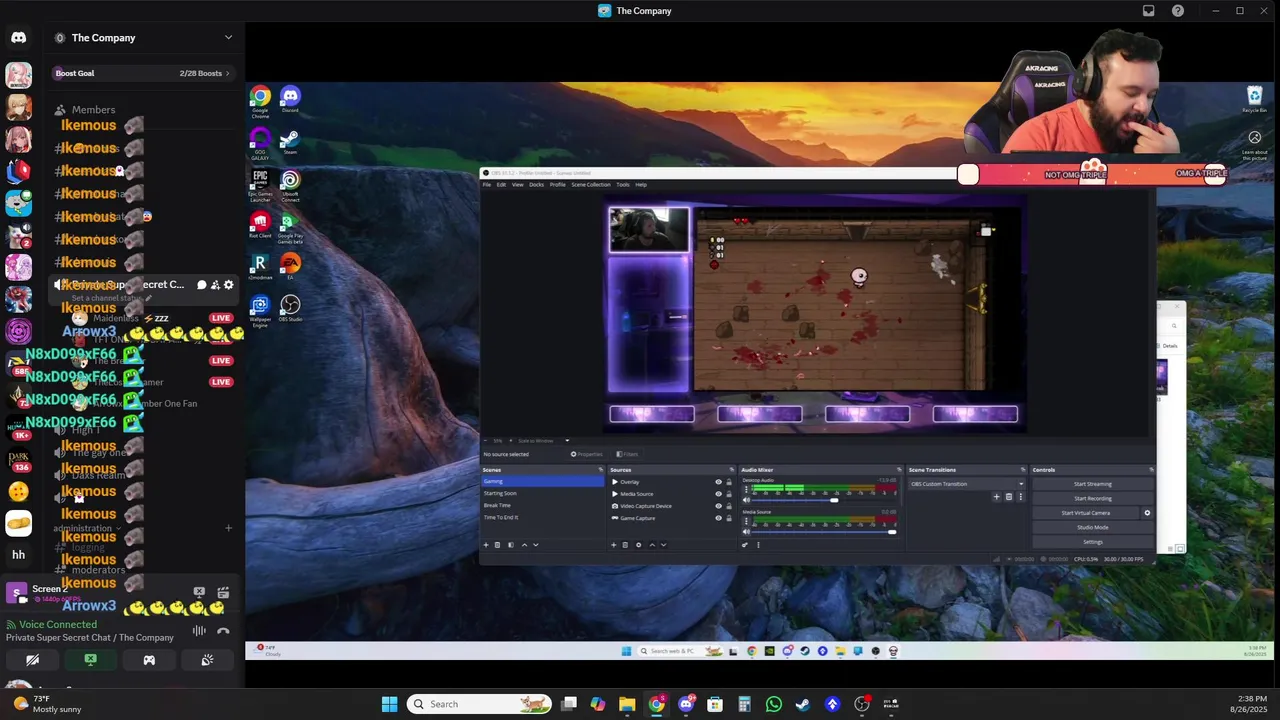The width and height of the screenshot is (1280, 720).
Task: Open Epic Games Launcher shortcut
Action: (260, 185)
